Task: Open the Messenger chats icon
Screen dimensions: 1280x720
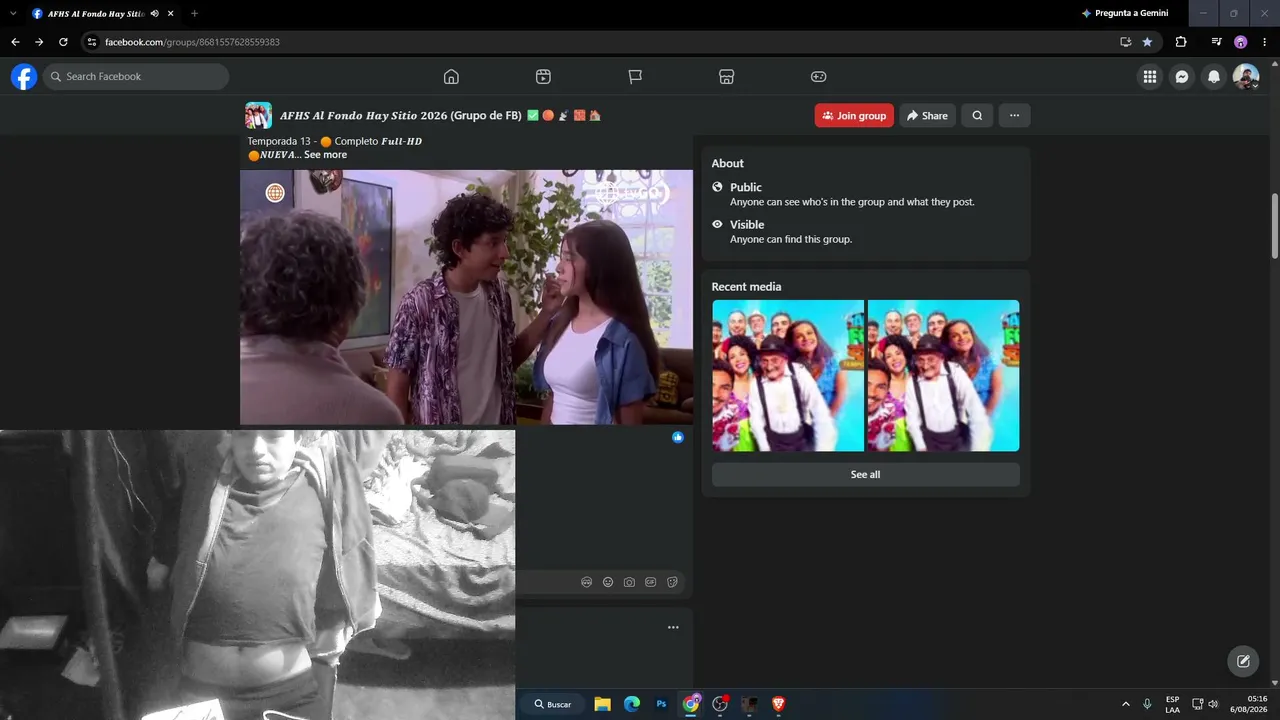Action: (1182, 77)
